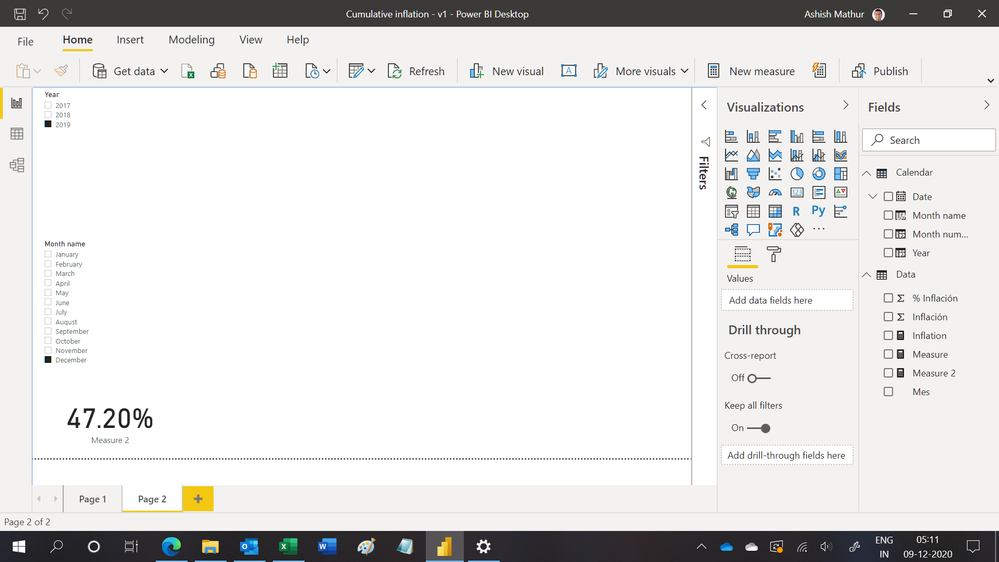Click inside the Fields search box
999x562 pixels.
[x=929, y=140]
